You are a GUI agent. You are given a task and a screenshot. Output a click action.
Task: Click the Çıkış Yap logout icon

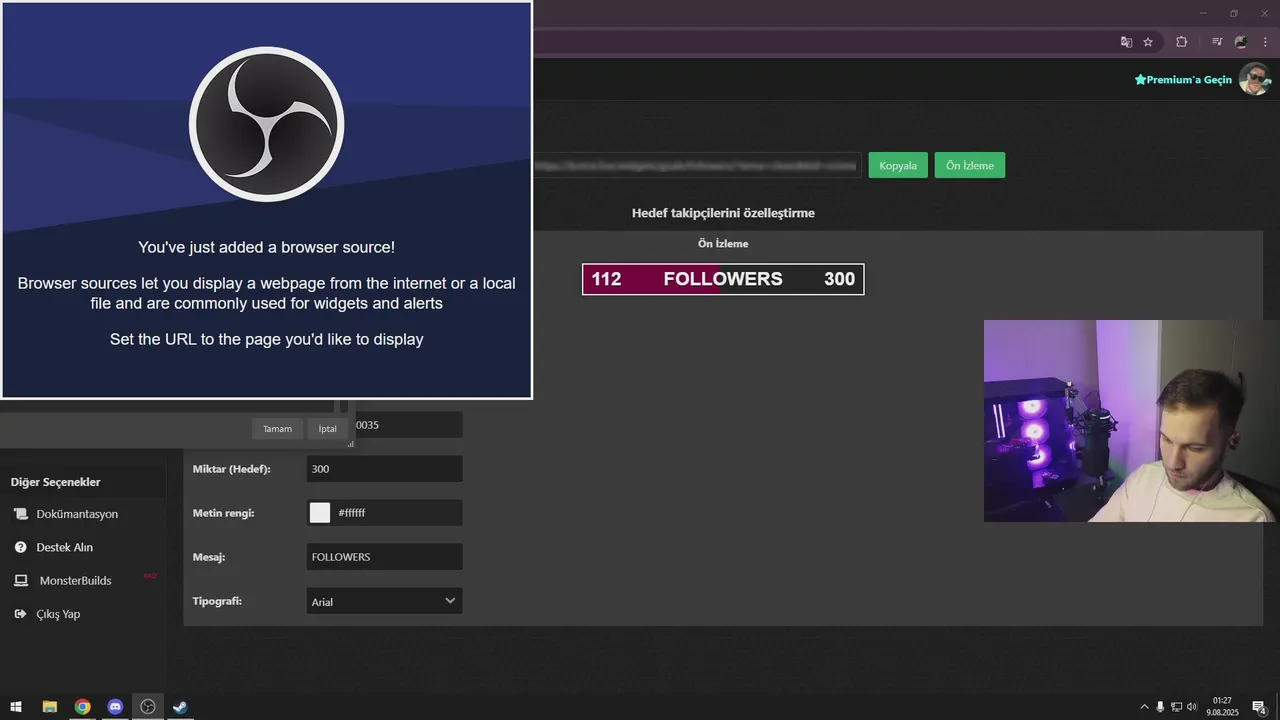20,614
